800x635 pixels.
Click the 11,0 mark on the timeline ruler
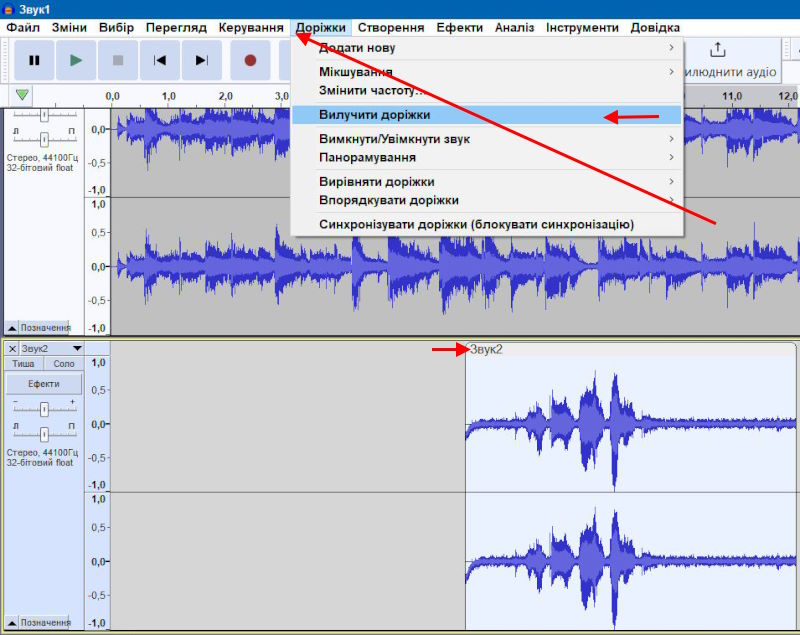pos(732,96)
